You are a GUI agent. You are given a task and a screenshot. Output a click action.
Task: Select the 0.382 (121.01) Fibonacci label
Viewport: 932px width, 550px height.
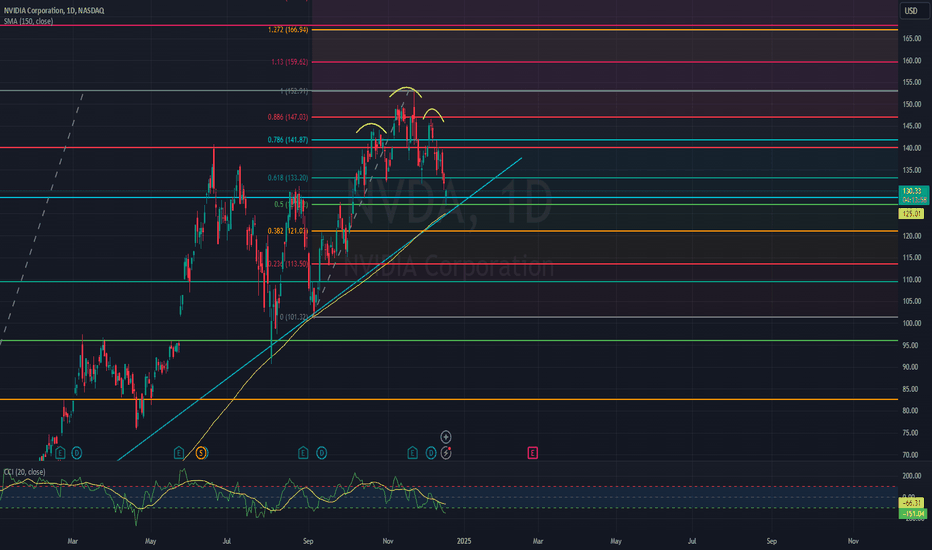pos(288,231)
